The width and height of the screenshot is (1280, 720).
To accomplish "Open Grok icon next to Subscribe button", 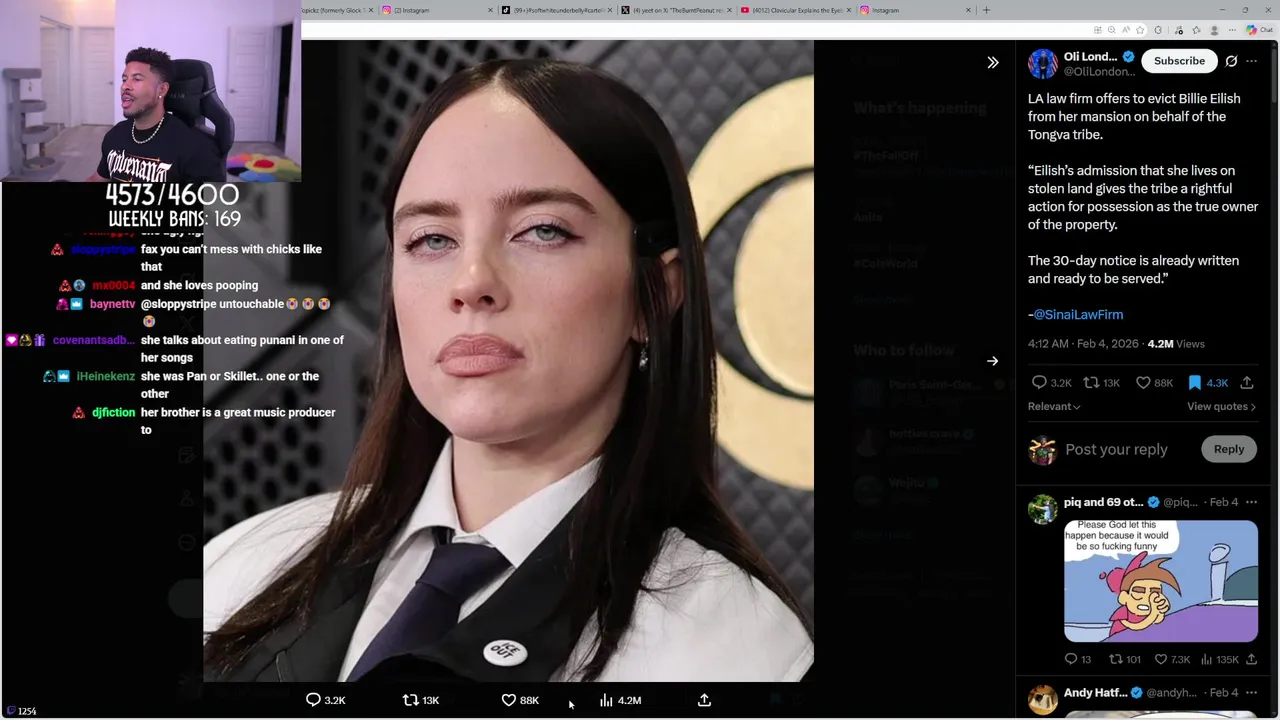I will (1231, 61).
